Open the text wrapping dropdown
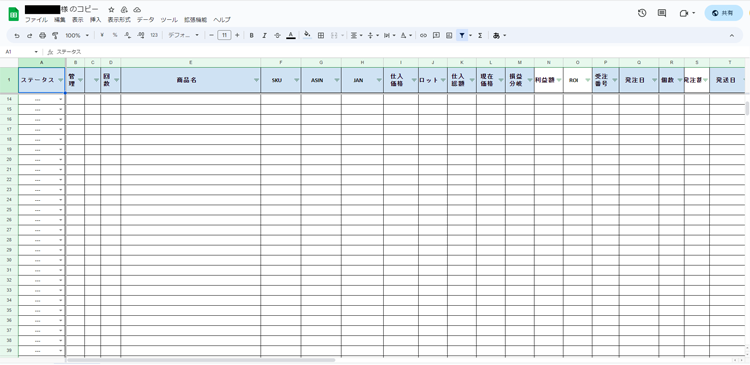 tap(389, 35)
